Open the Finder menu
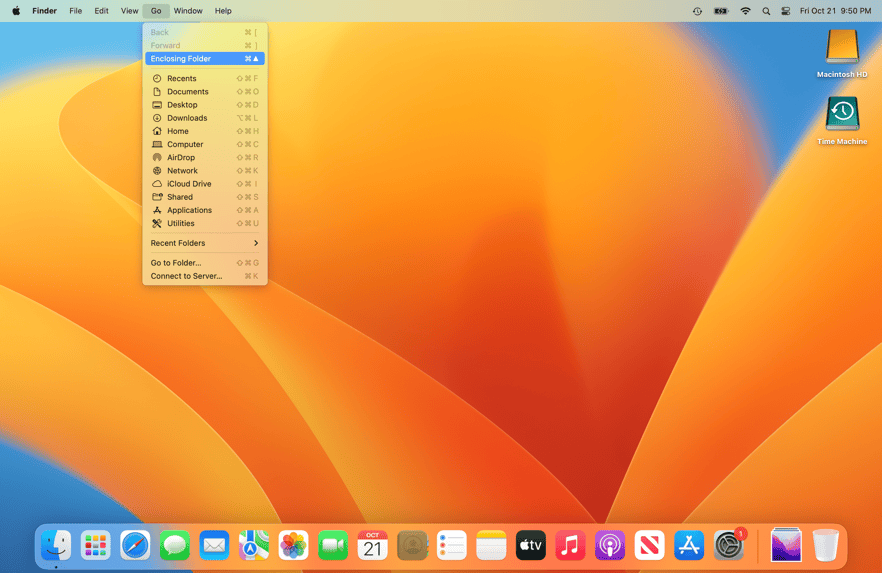This screenshot has height=573, width=882. [44, 11]
